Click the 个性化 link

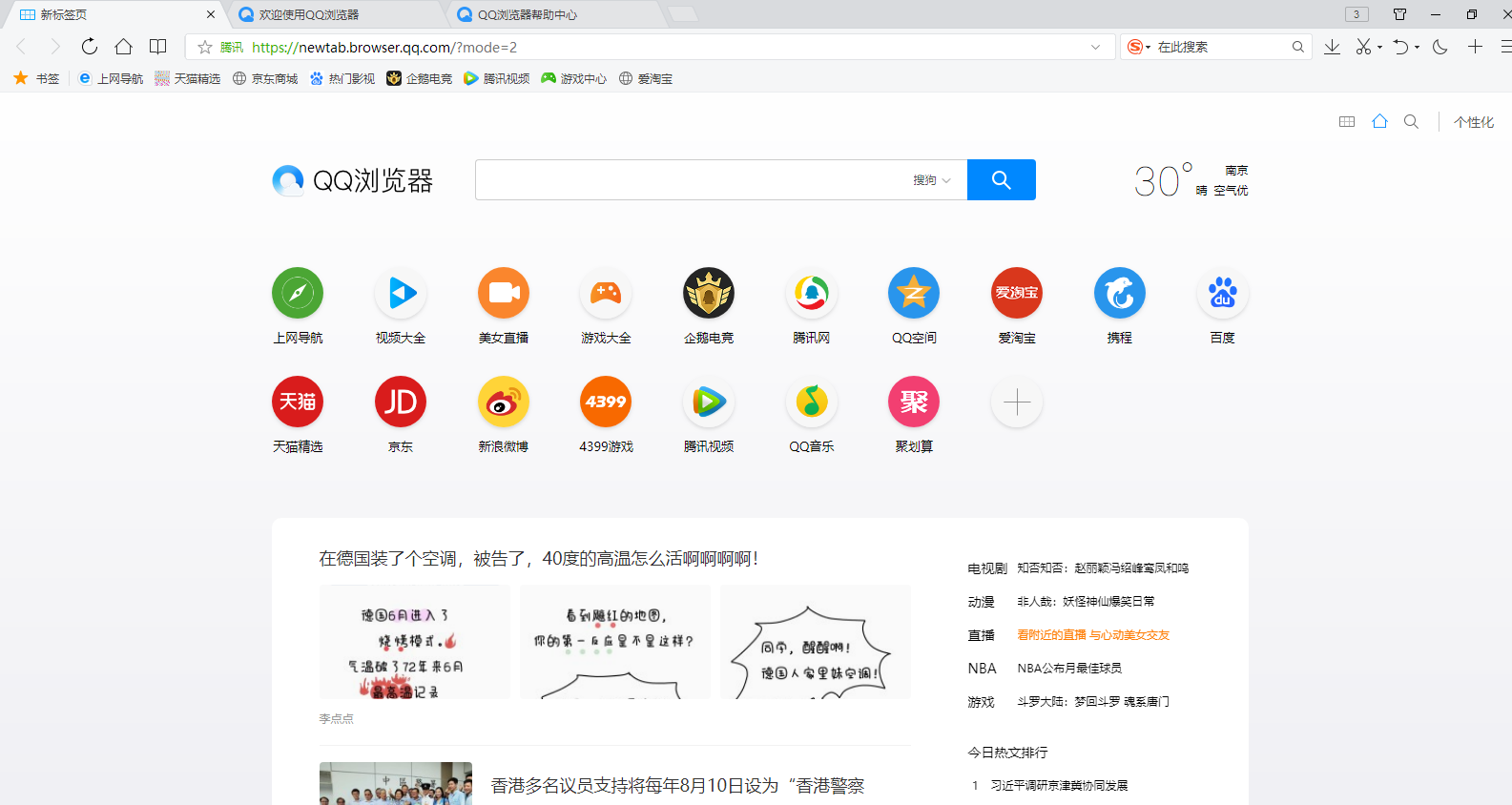(x=1473, y=122)
